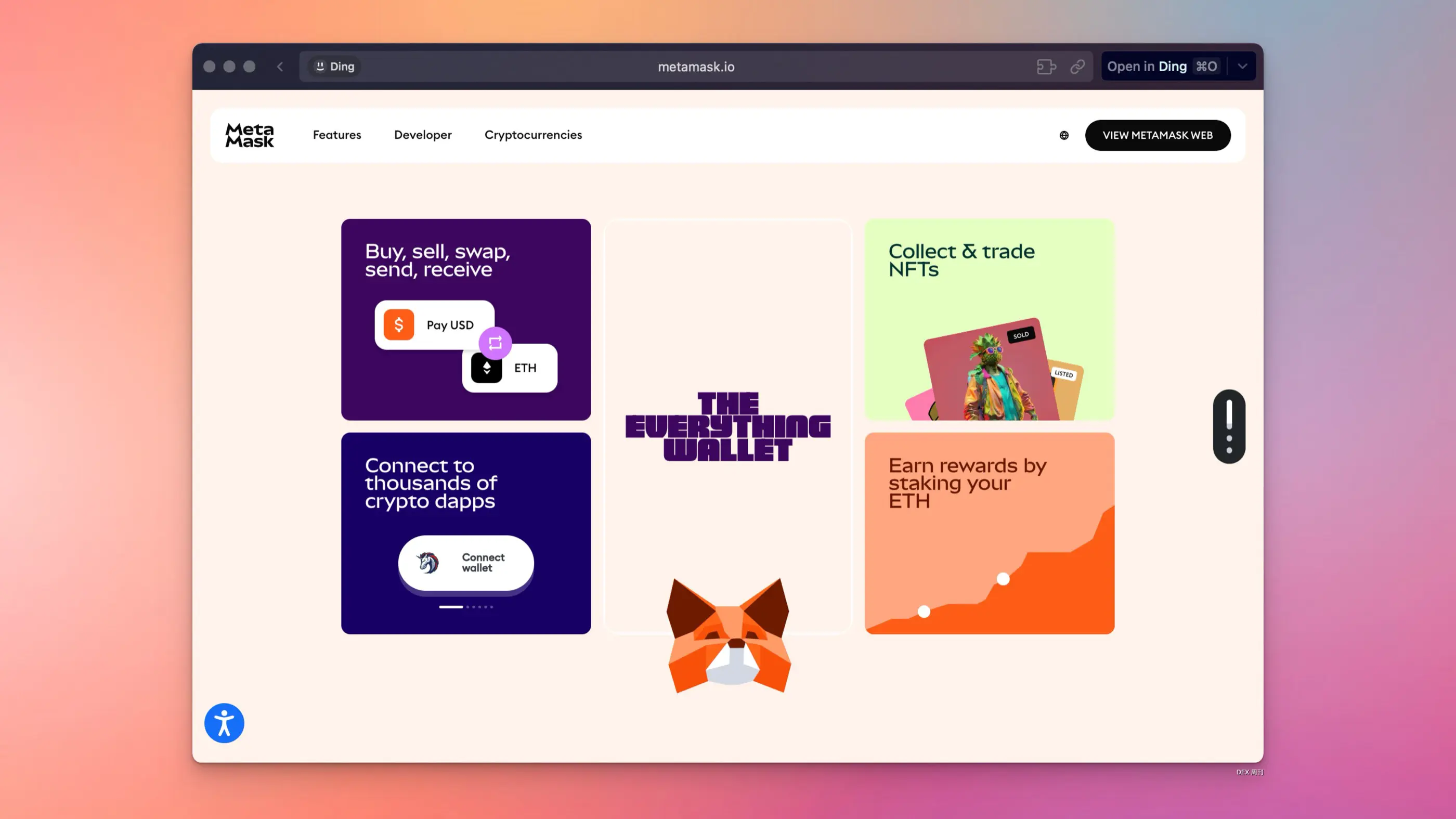The width and height of the screenshot is (1456, 819).
Task: Open the language globe icon
Action: 1064,135
